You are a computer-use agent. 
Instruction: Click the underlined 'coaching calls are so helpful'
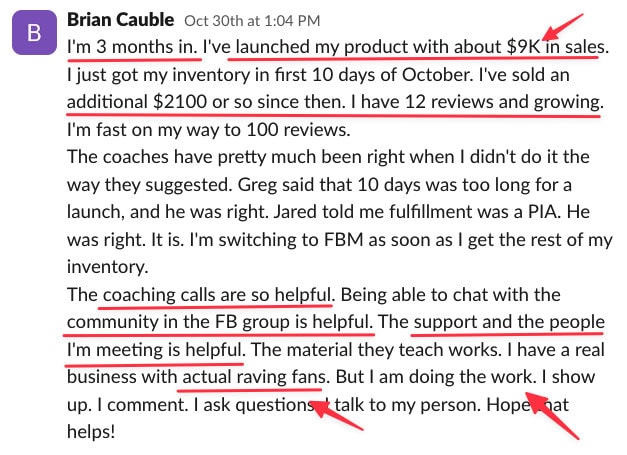(217, 295)
